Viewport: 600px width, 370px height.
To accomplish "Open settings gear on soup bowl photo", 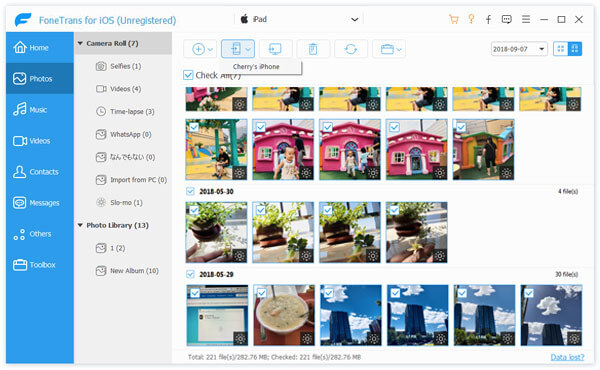I will (307, 338).
